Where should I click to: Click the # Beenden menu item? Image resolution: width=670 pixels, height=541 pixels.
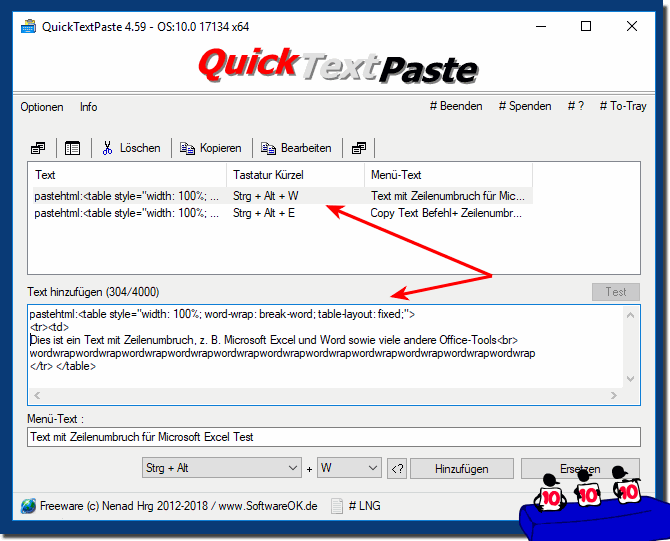pyautogui.click(x=456, y=106)
